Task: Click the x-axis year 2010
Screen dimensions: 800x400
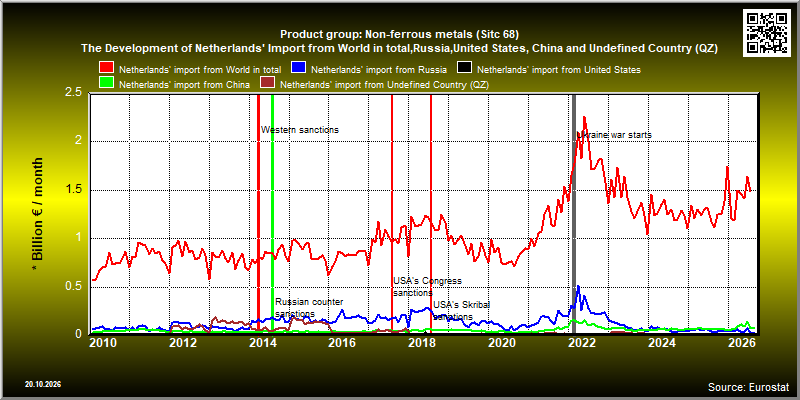Action: (103, 343)
